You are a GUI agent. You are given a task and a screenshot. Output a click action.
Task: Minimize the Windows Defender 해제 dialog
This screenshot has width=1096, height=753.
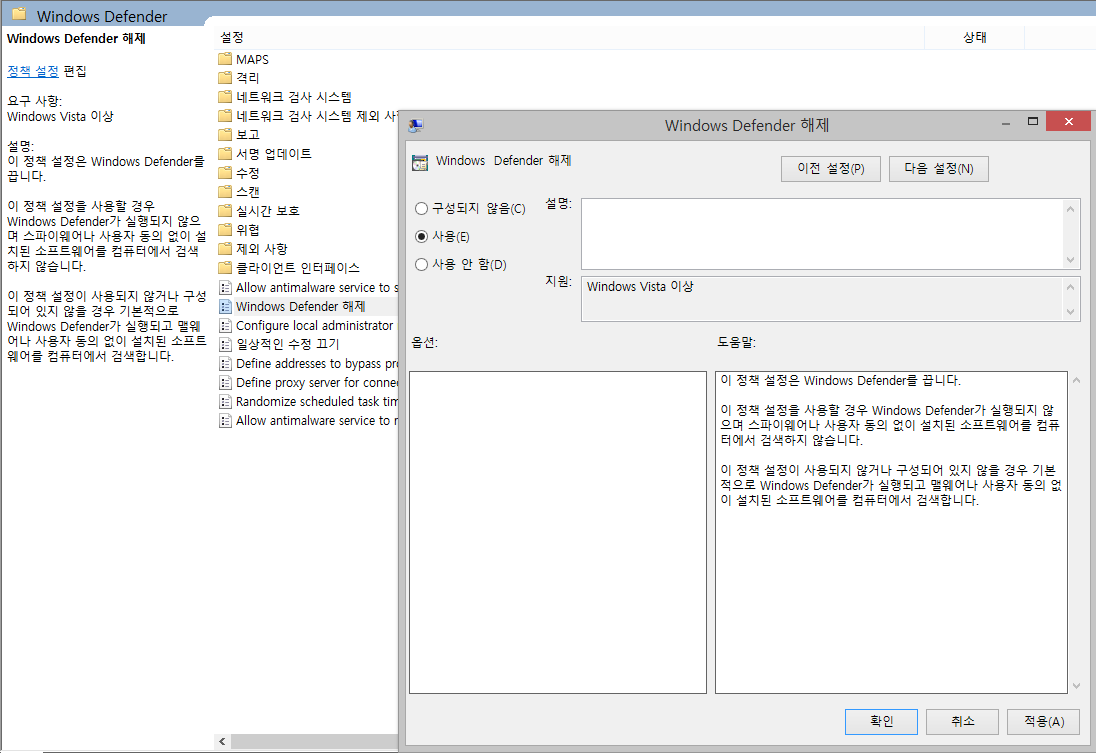pos(1006,122)
